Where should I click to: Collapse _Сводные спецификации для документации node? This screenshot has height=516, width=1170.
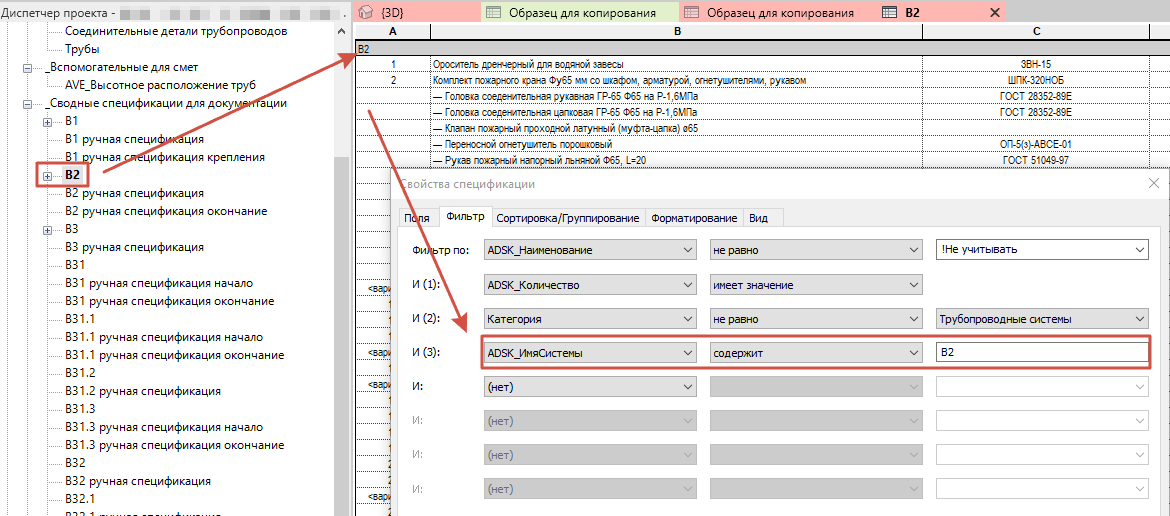point(28,104)
